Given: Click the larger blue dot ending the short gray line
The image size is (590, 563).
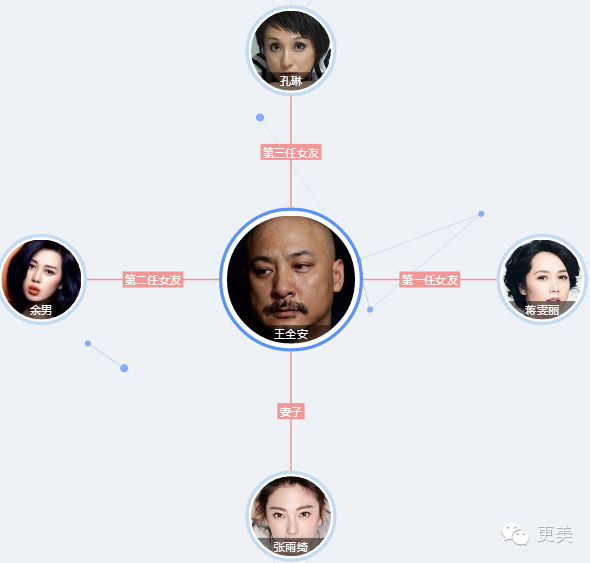Looking at the screenshot, I should click(124, 368).
